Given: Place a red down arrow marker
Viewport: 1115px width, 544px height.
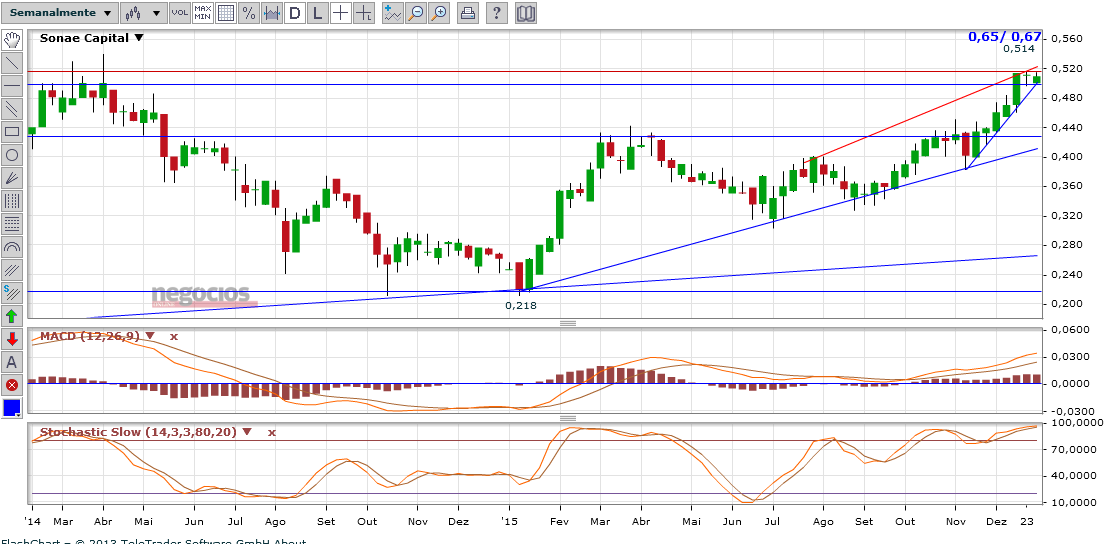Looking at the screenshot, I should coord(12,339).
